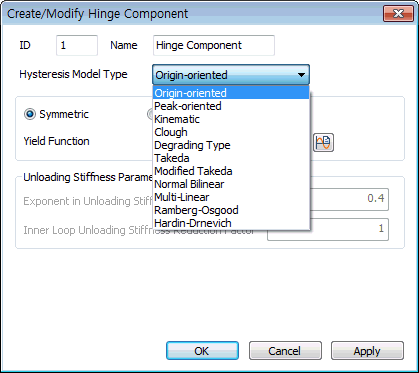Screen dimensions: 419x373
Task: Pick the Clough hysteresis model
Action: tap(231, 132)
